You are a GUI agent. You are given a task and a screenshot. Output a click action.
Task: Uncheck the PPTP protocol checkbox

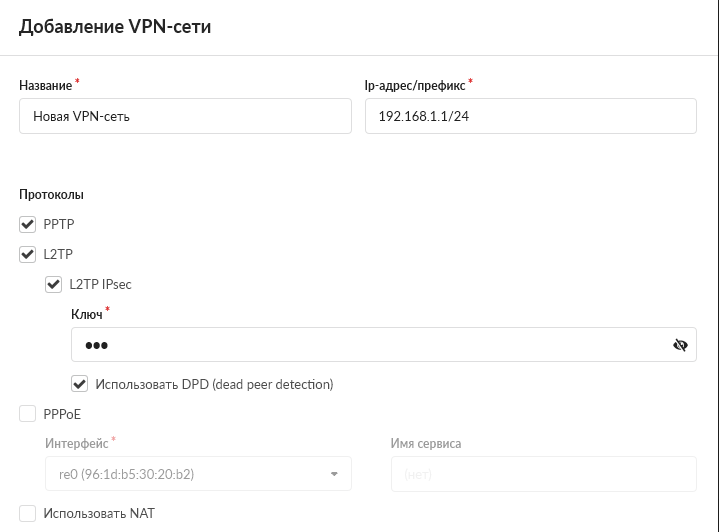coord(28,225)
